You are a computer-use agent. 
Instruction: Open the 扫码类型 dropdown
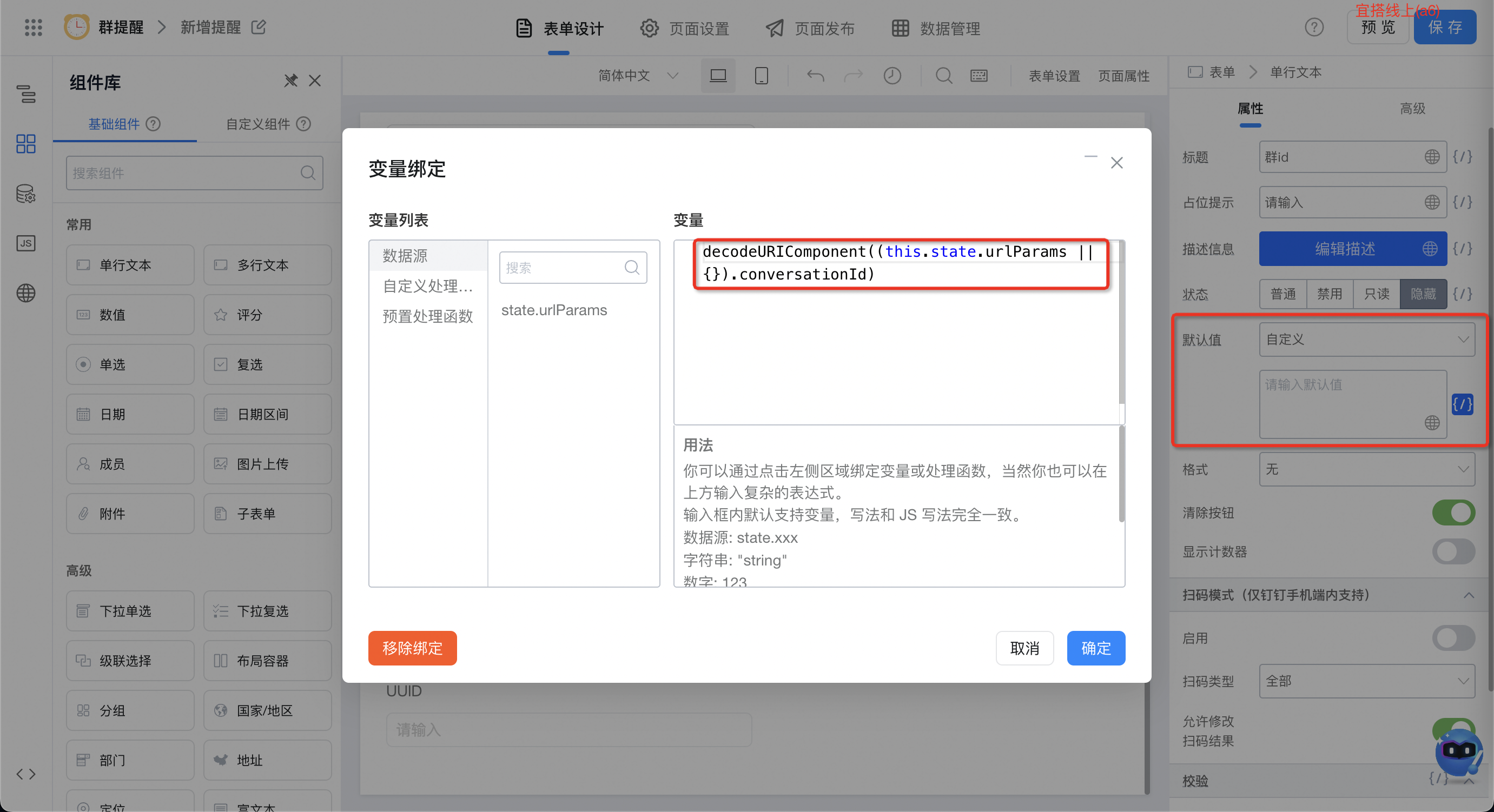[x=1367, y=681]
